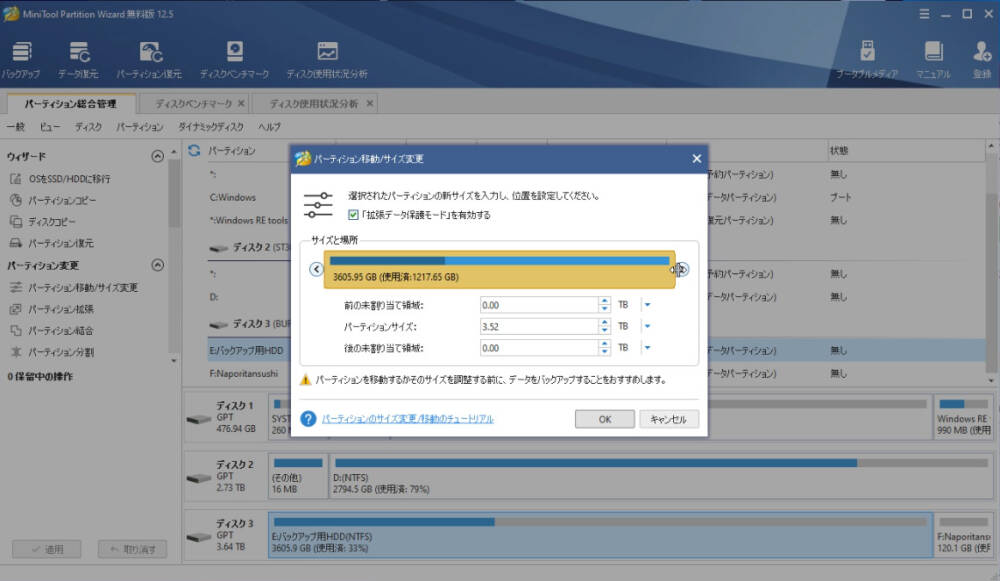This screenshot has width=1000, height=581.
Task: Close the ディスクベンチマーク tab
Action: click(241, 103)
